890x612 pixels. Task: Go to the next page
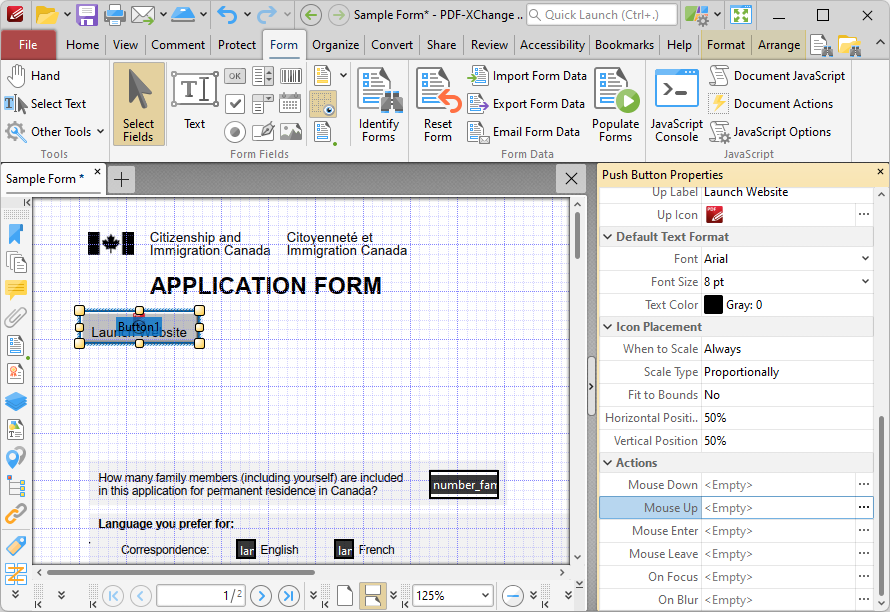pyautogui.click(x=261, y=596)
